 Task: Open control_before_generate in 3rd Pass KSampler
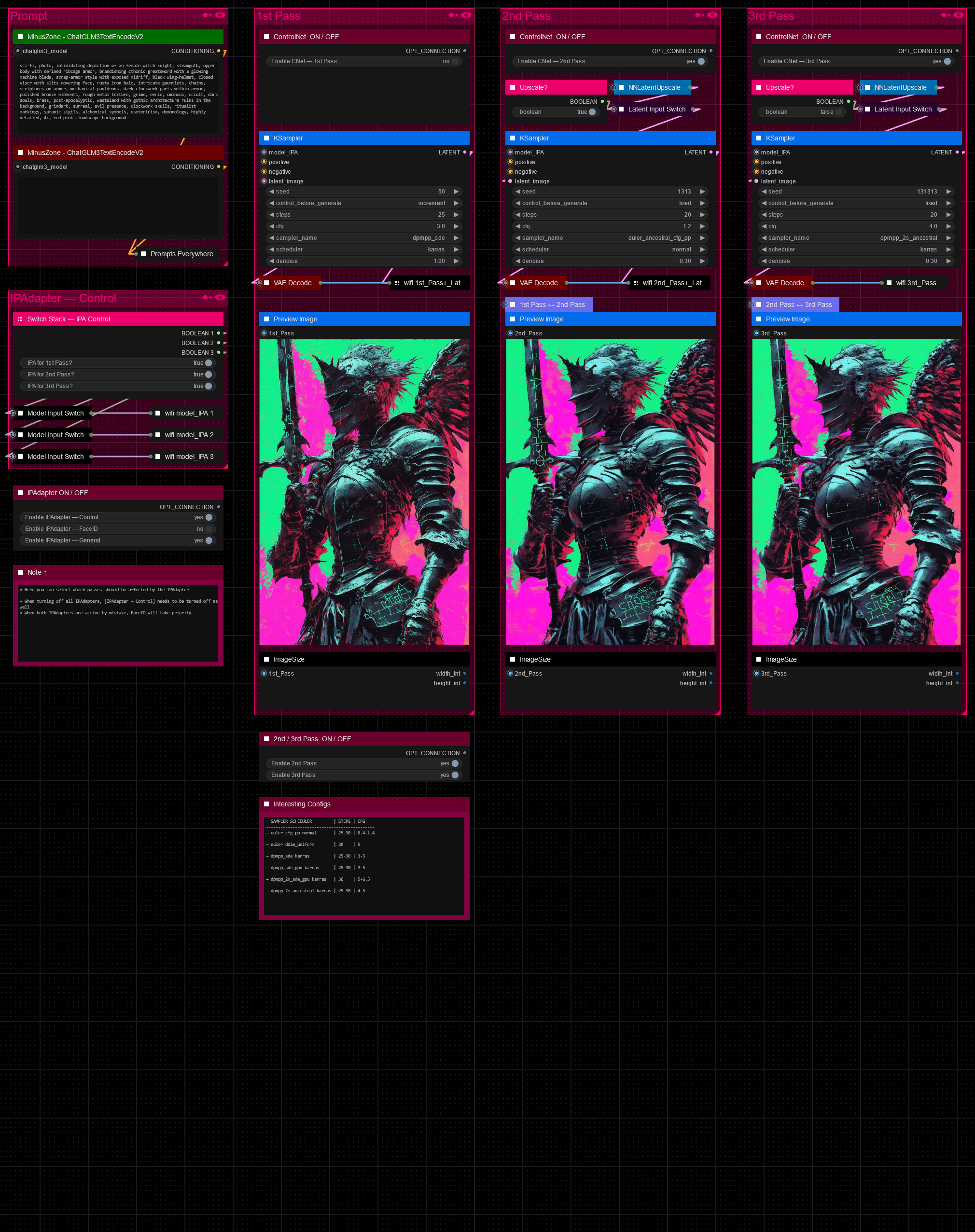[856, 203]
